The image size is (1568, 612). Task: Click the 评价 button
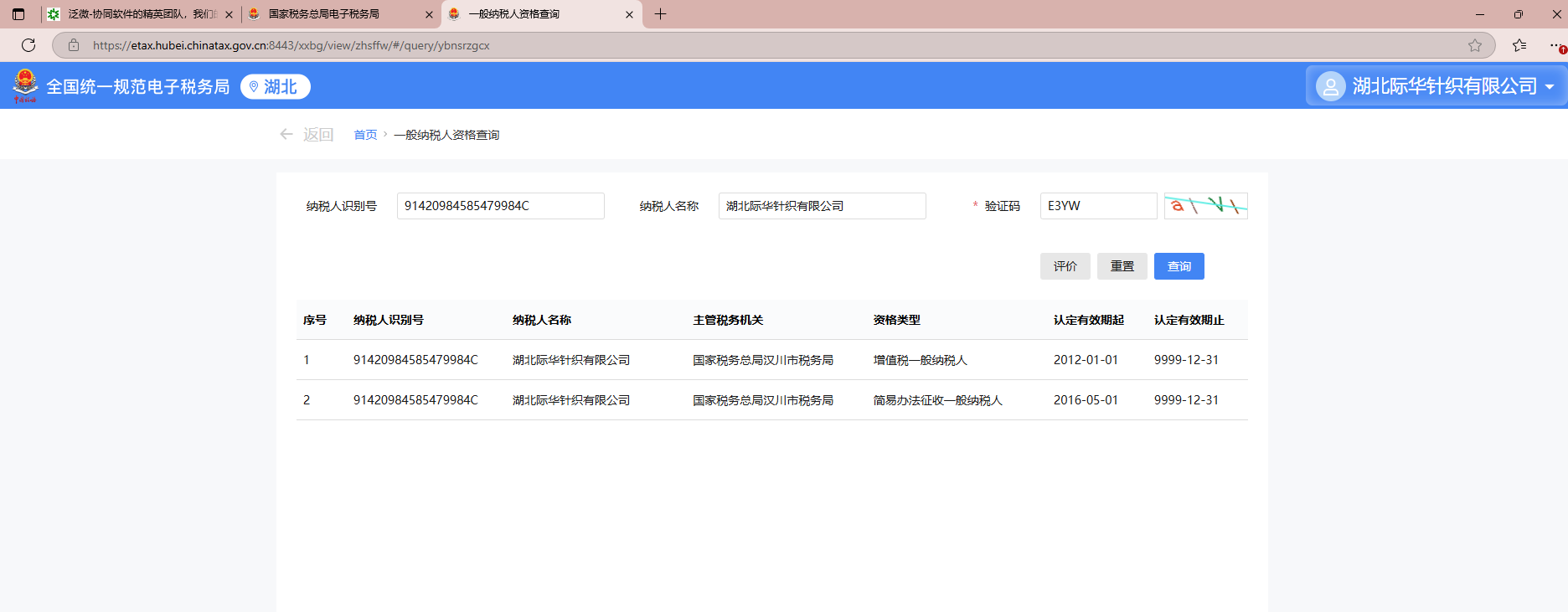1065,266
